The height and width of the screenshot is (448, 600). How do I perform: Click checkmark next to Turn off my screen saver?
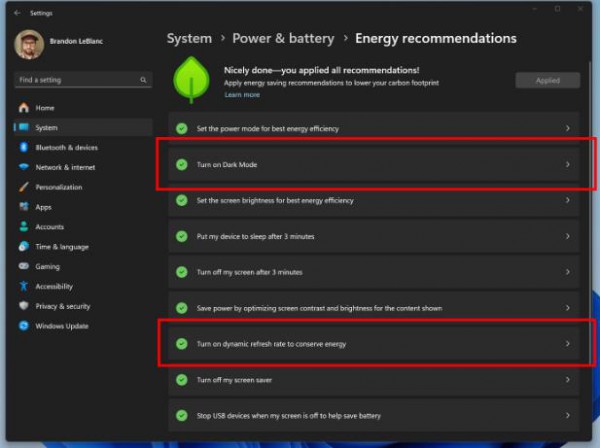click(182, 380)
